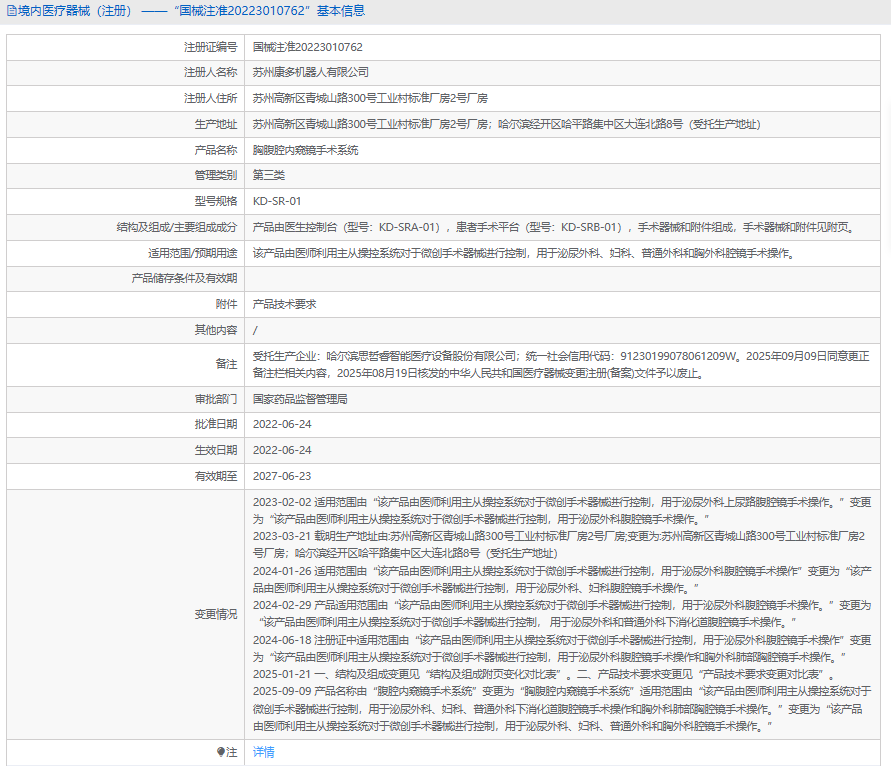Click approving department 国家药品监督管理局
Screen dimensions: 891x766
pos(300,399)
